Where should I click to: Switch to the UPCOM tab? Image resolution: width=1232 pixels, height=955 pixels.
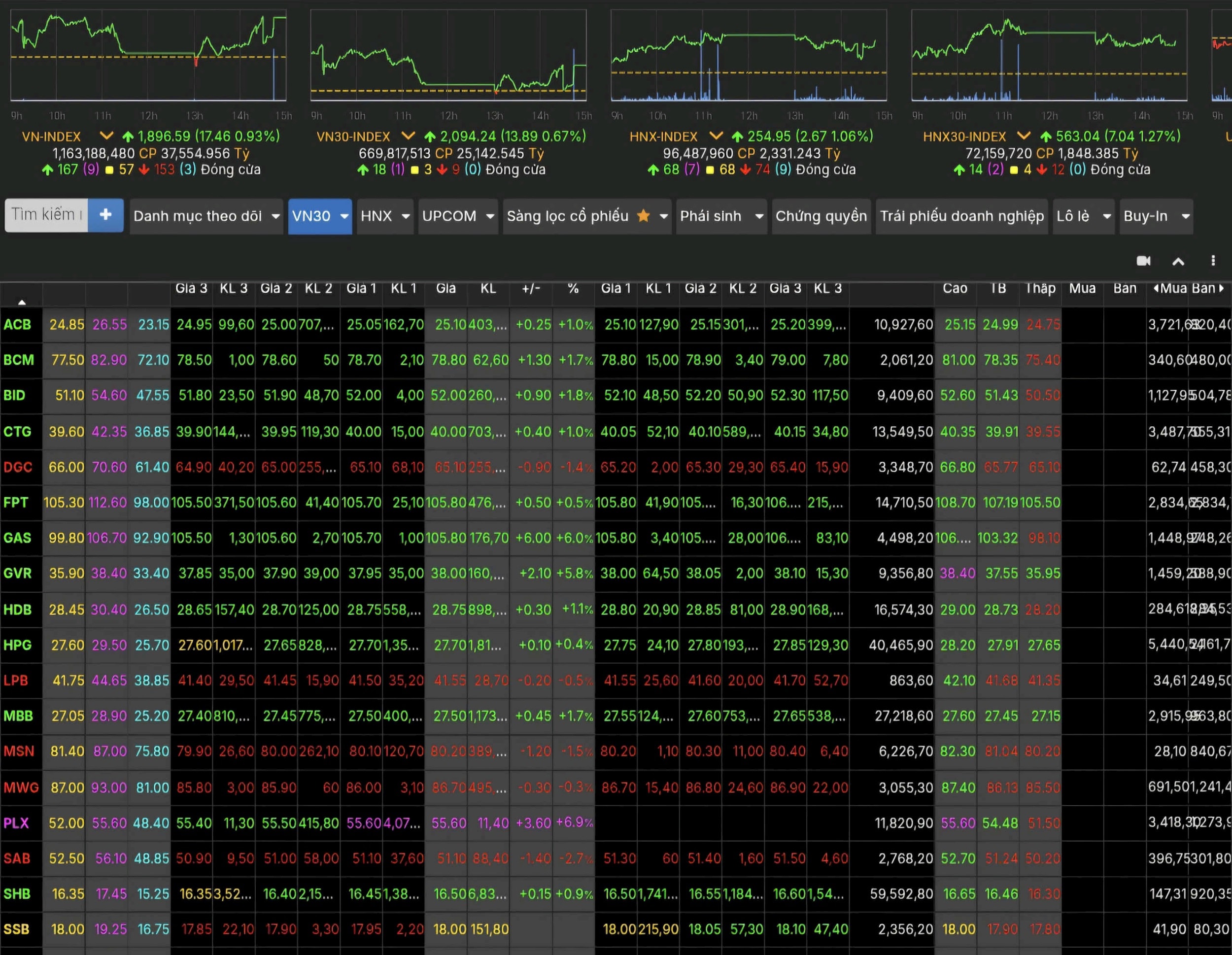(458, 216)
